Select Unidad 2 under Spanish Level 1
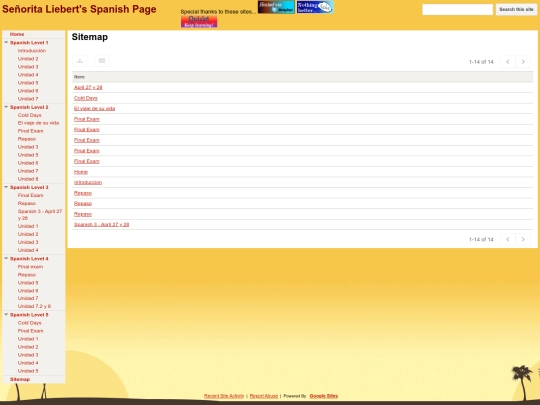Viewport: 540px width, 405px height. pyautogui.click(x=28, y=59)
